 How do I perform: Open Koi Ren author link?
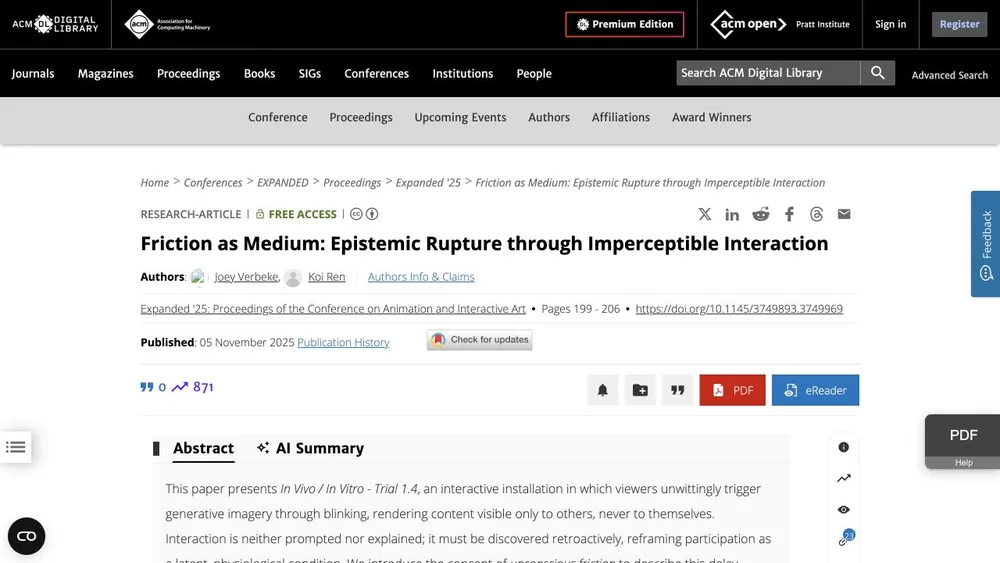(x=327, y=277)
